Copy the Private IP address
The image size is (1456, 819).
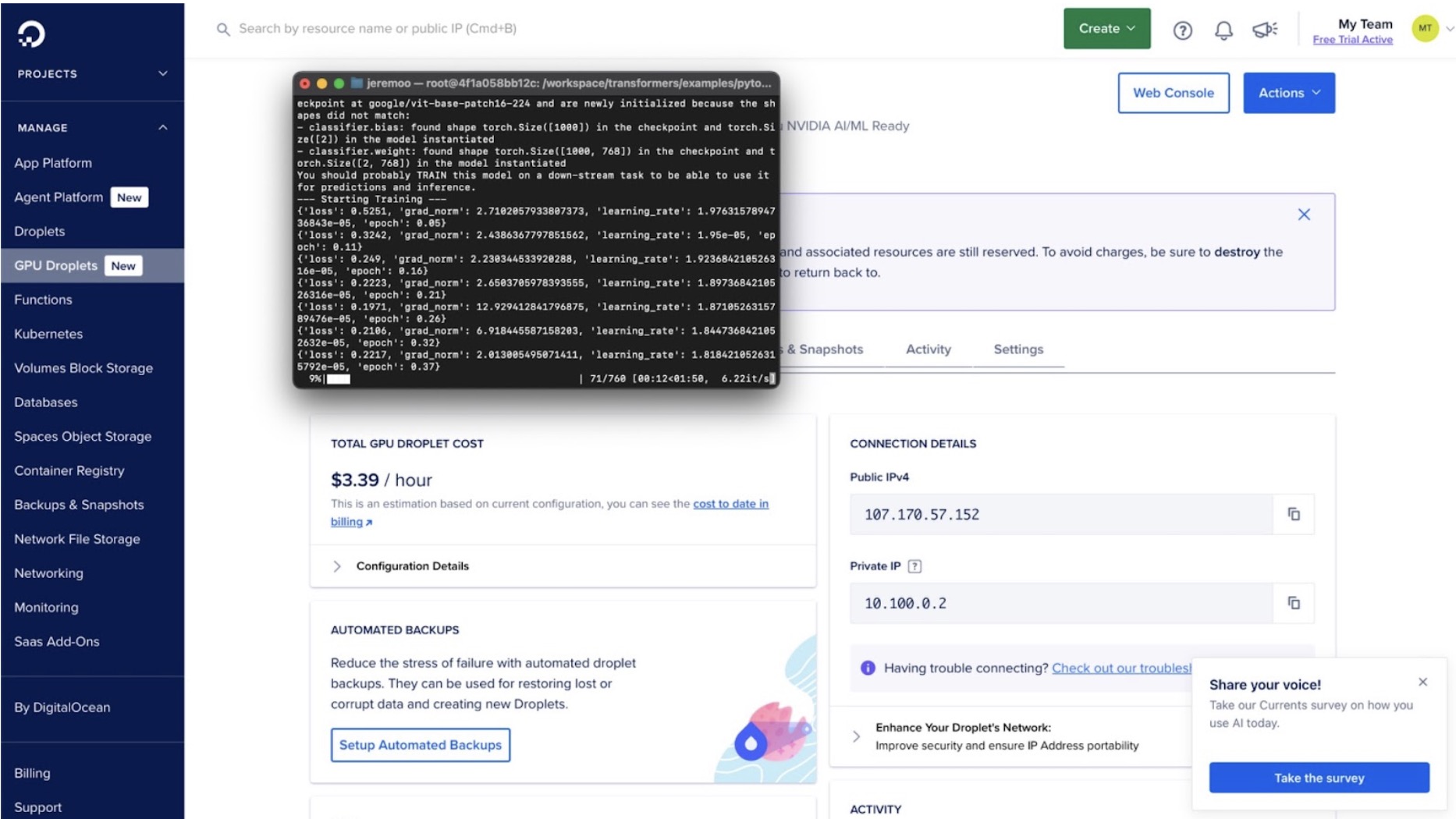coord(1294,603)
